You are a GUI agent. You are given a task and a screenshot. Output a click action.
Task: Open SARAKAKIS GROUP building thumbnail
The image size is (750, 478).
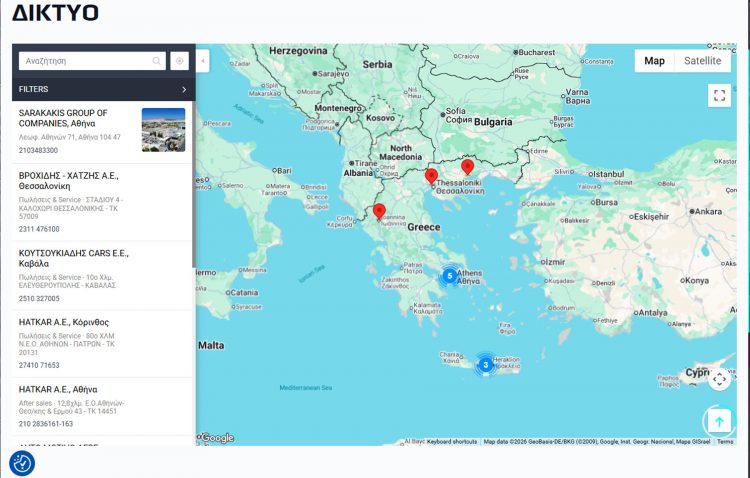pos(163,130)
